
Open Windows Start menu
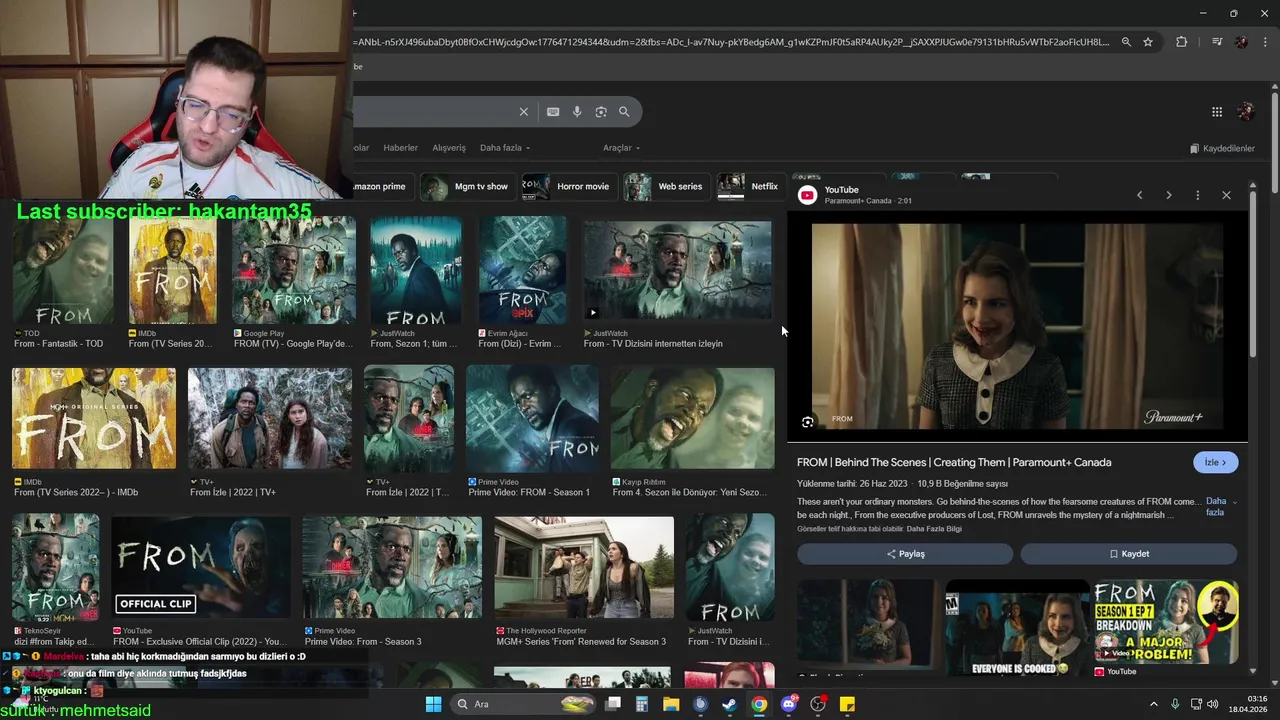(x=433, y=704)
